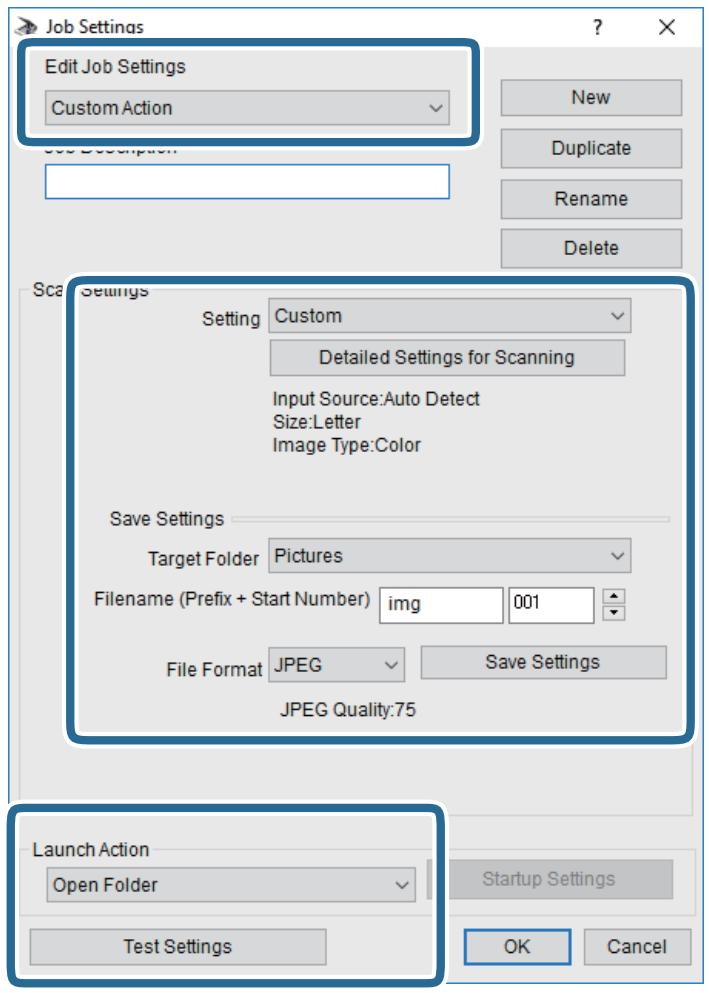Expand the Target Folder dropdown
The image size is (709, 993).
tap(449, 555)
